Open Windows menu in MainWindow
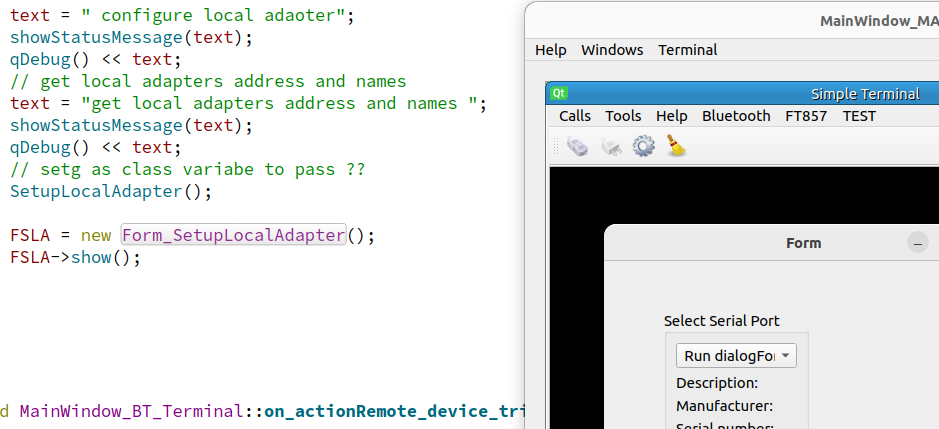This screenshot has height=429, width=939. 612,50
